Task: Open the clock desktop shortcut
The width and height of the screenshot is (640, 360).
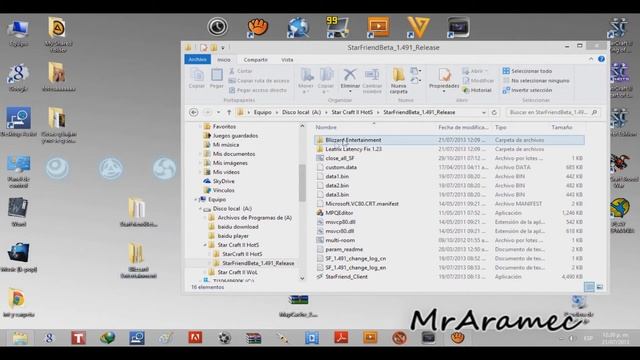Action: pyautogui.click(x=217, y=27)
